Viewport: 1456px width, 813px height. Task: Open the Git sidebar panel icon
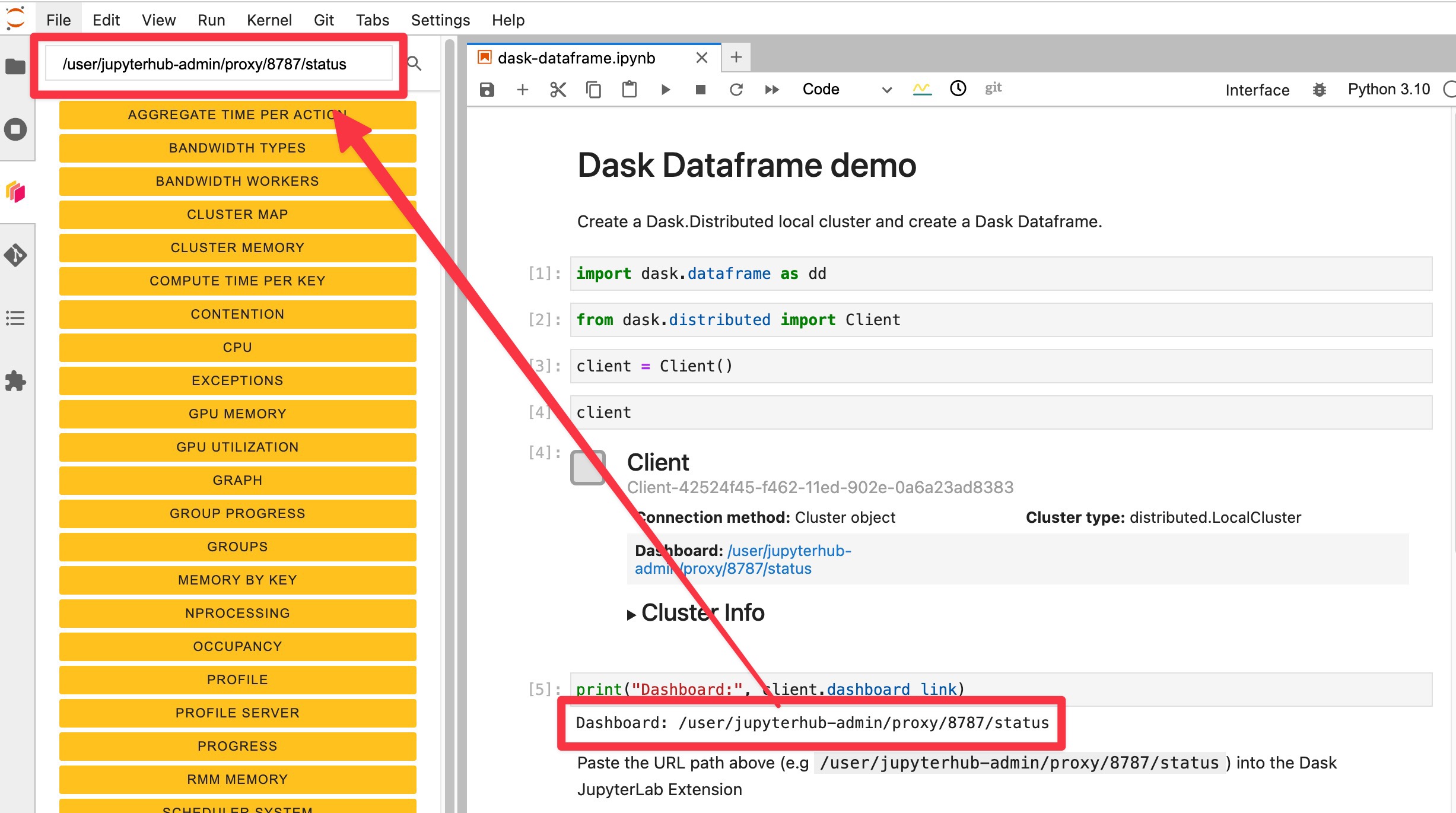[x=16, y=255]
